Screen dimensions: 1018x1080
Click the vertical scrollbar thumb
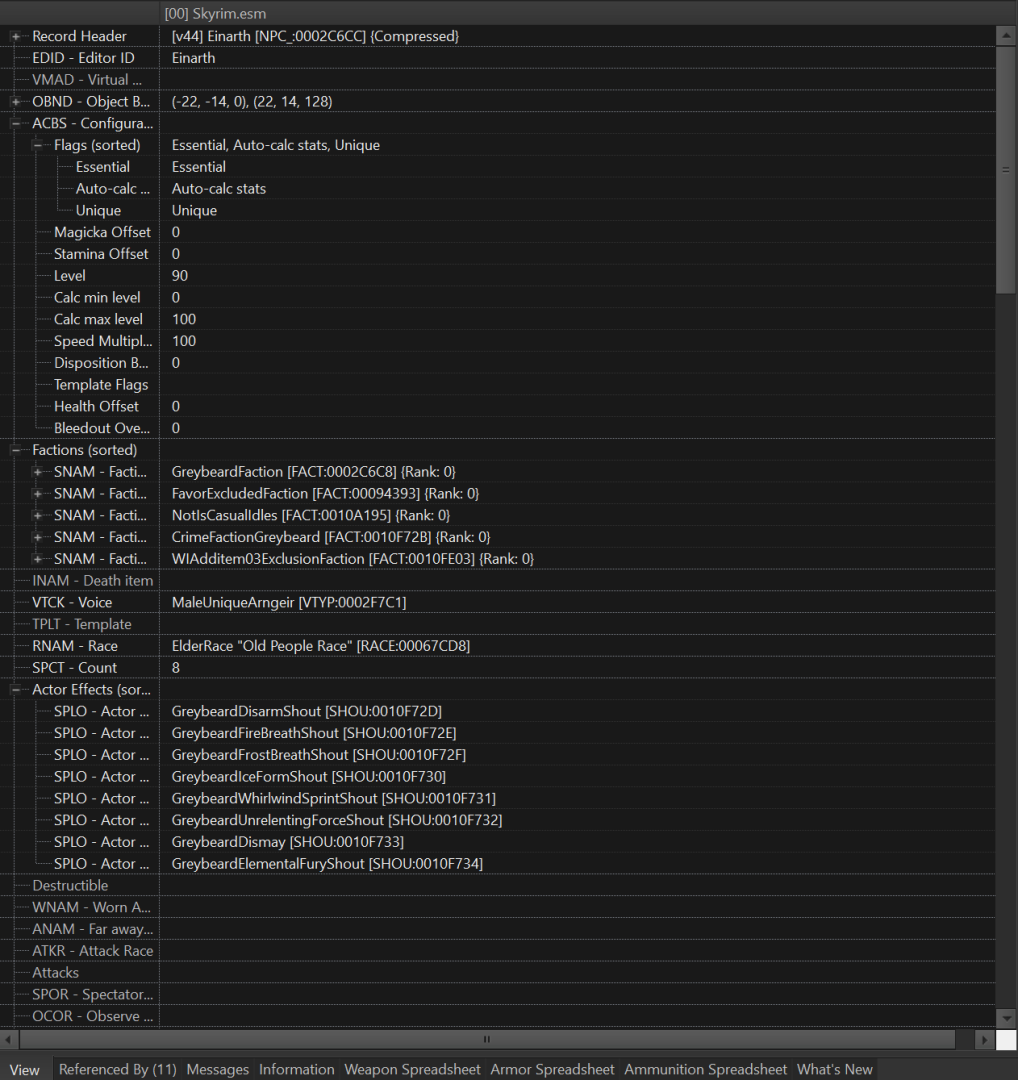[1006, 169]
